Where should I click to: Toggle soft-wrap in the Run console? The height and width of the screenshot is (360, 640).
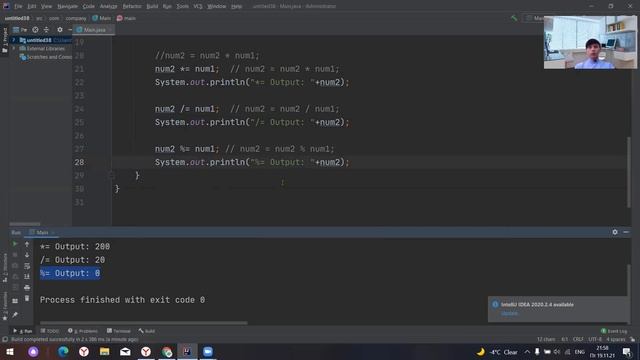click(27, 266)
